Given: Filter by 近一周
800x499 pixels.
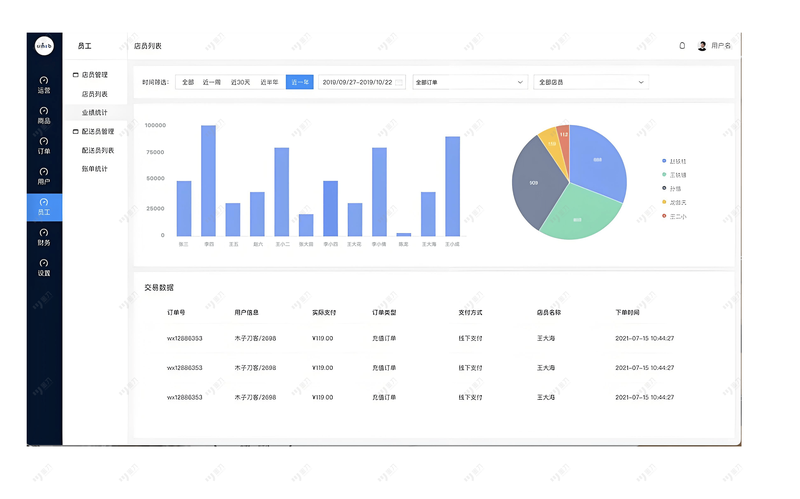Looking at the screenshot, I should 211,82.
